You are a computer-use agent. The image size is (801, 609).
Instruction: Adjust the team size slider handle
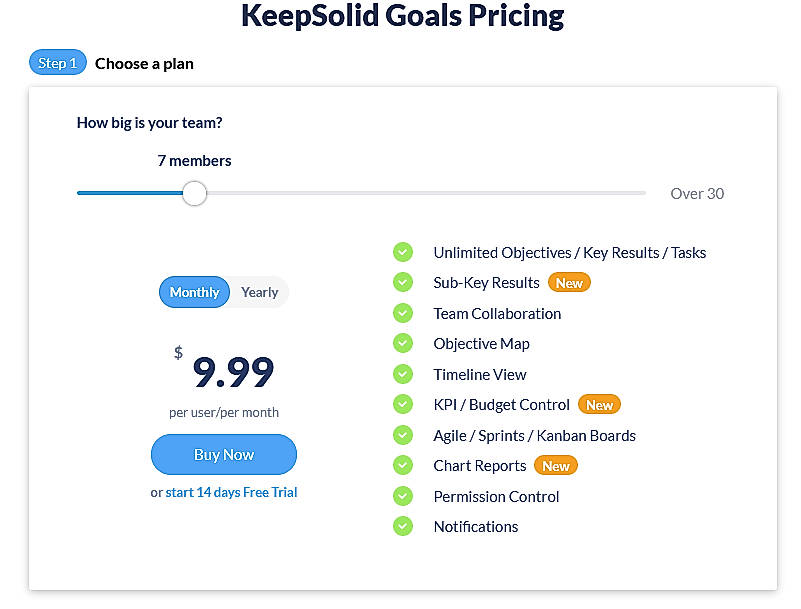click(x=194, y=193)
